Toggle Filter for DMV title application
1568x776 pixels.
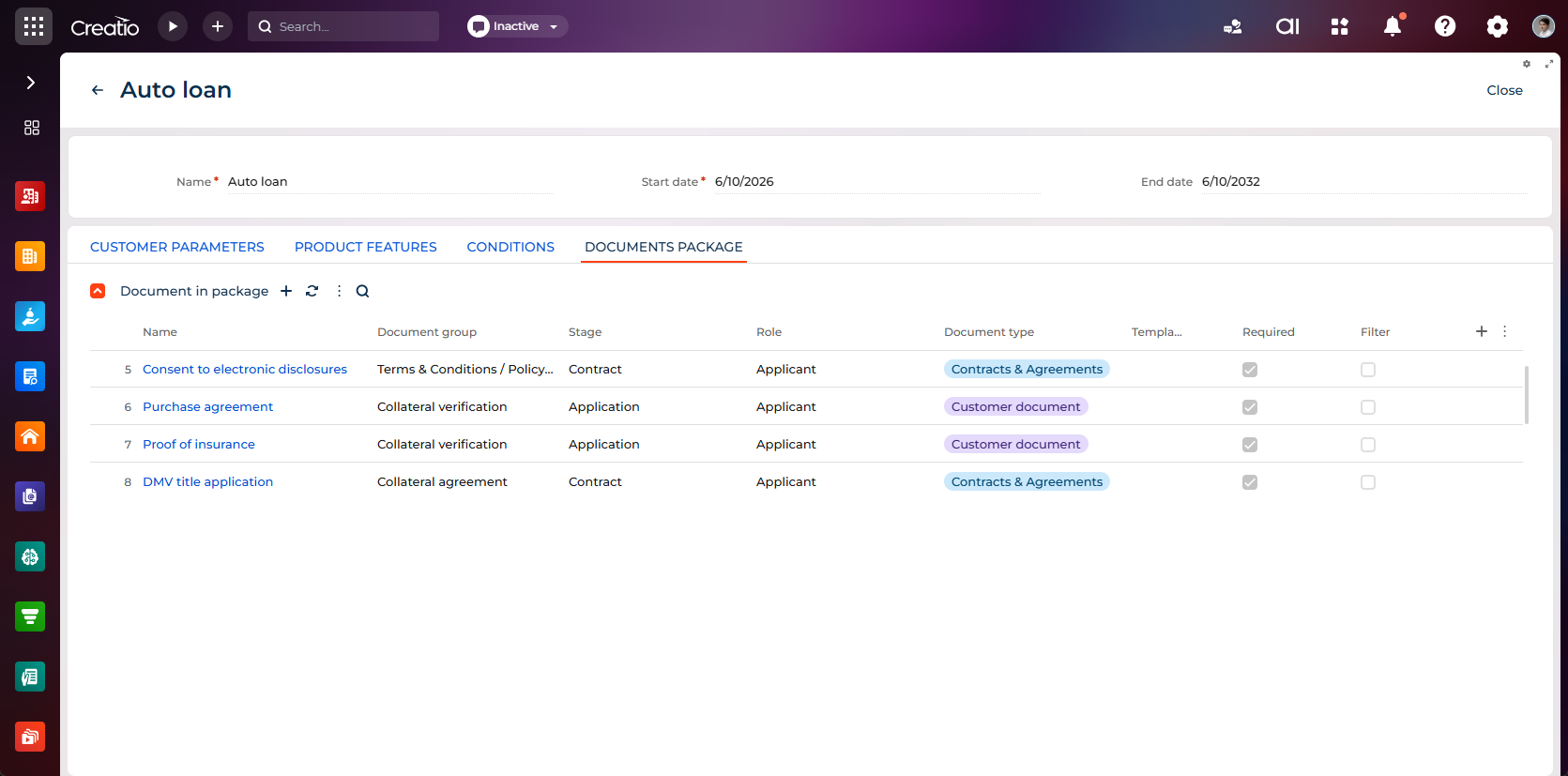pos(1368,482)
